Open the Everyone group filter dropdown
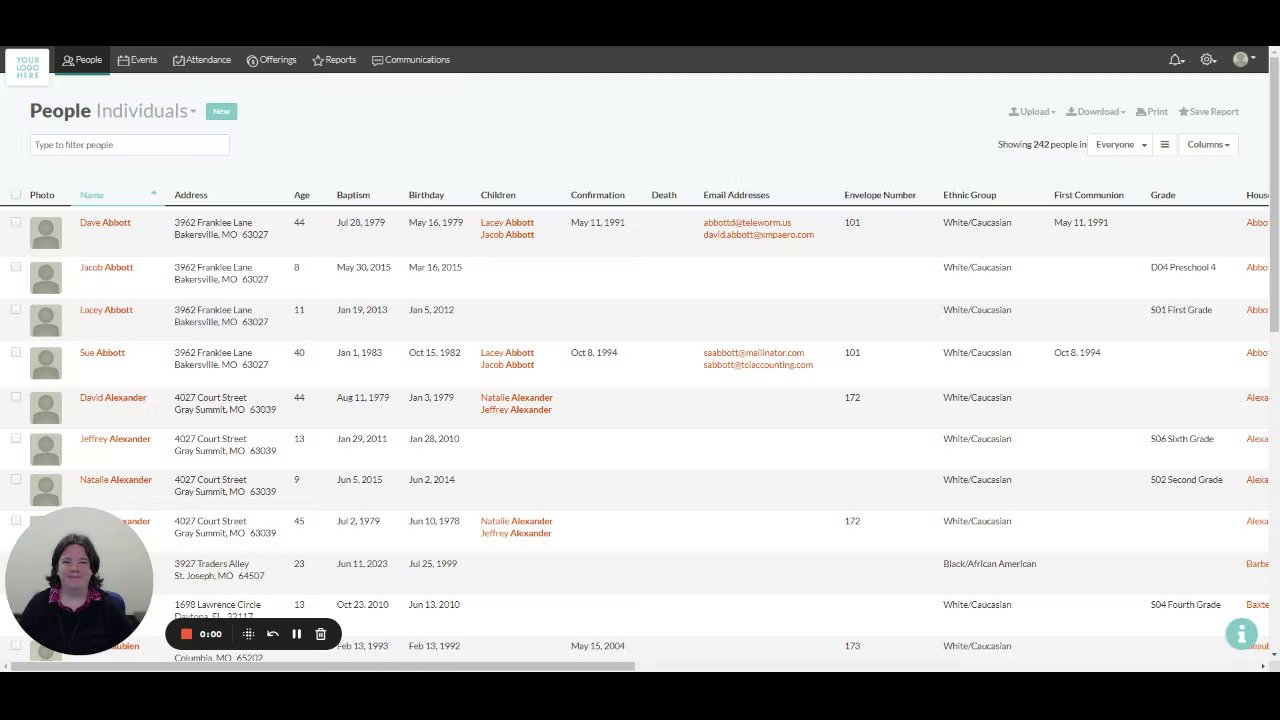This screenshot has height=720, width=1280. [x=1120, y=145]
